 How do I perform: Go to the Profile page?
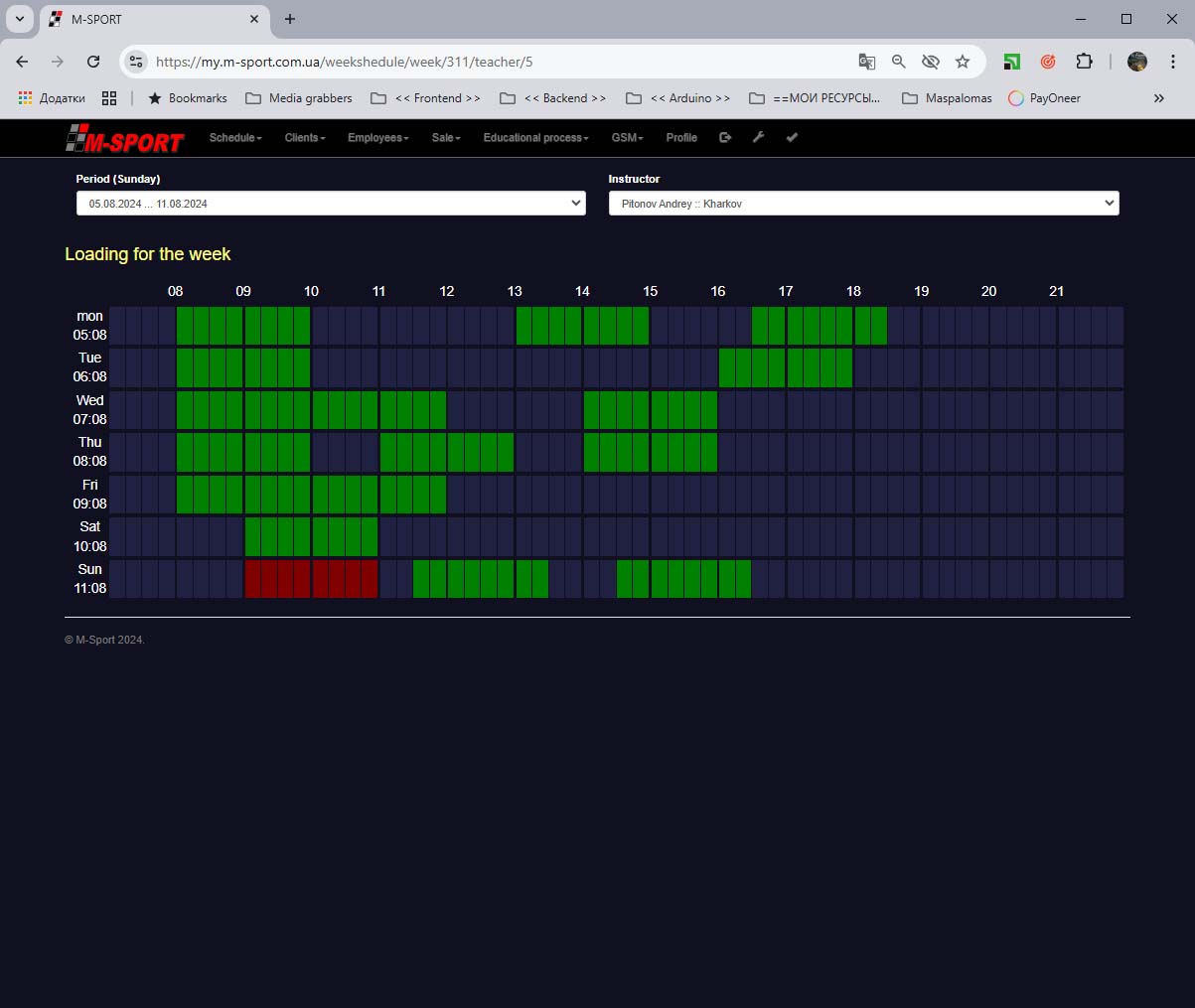(681, 138)
